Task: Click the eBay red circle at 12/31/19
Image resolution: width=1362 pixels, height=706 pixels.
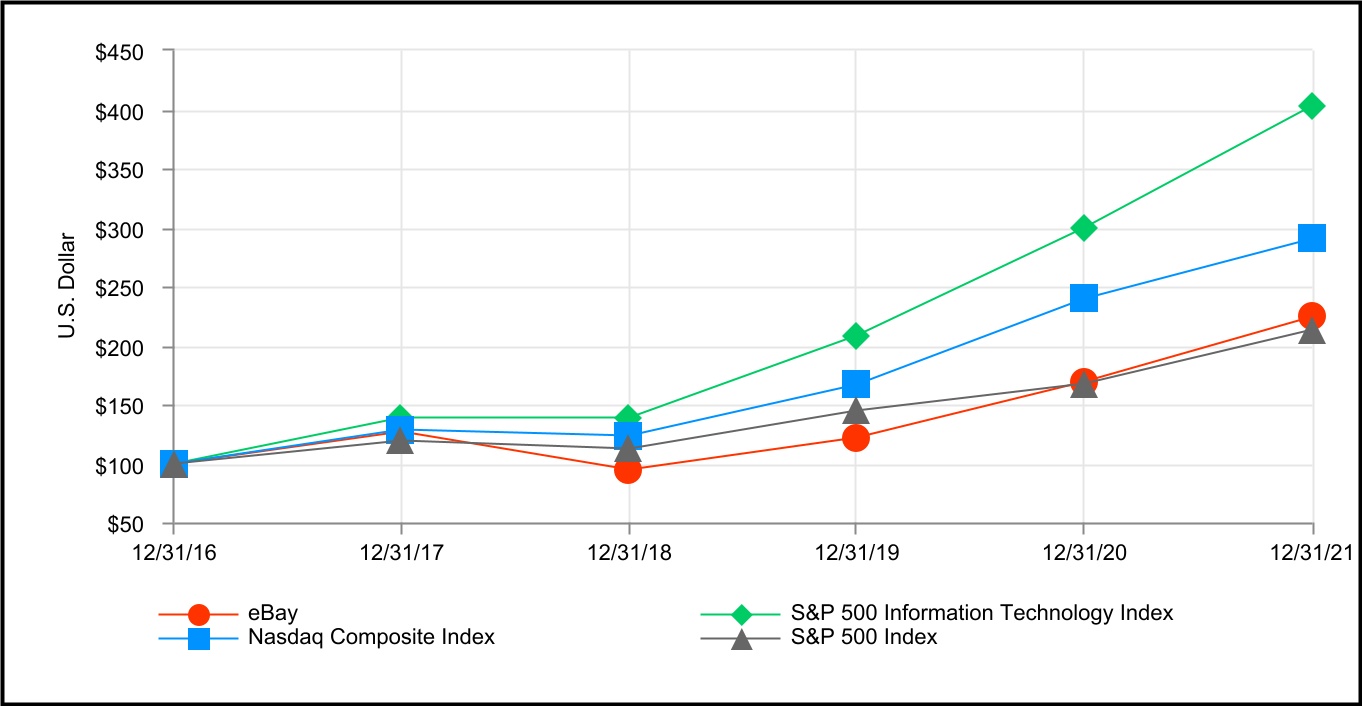Action: tap(856, 438)
